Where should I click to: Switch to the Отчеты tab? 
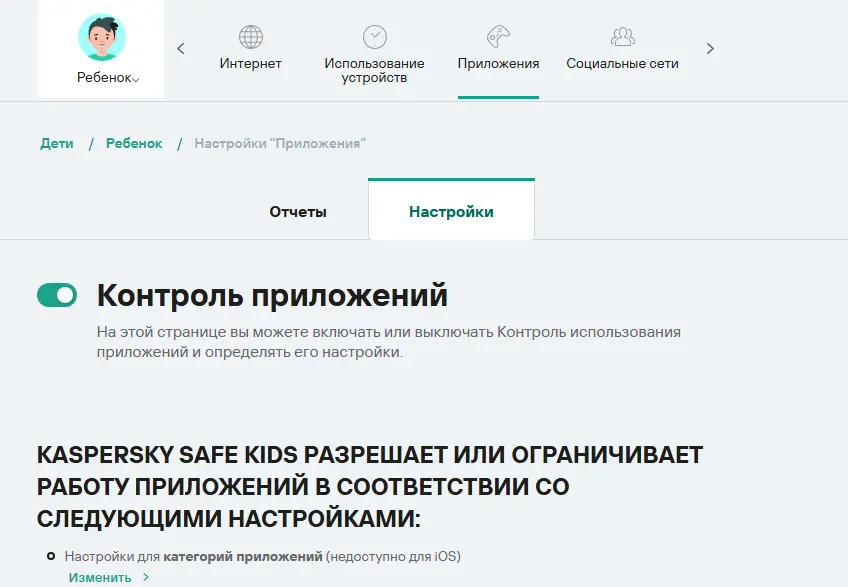pos(298,212)
